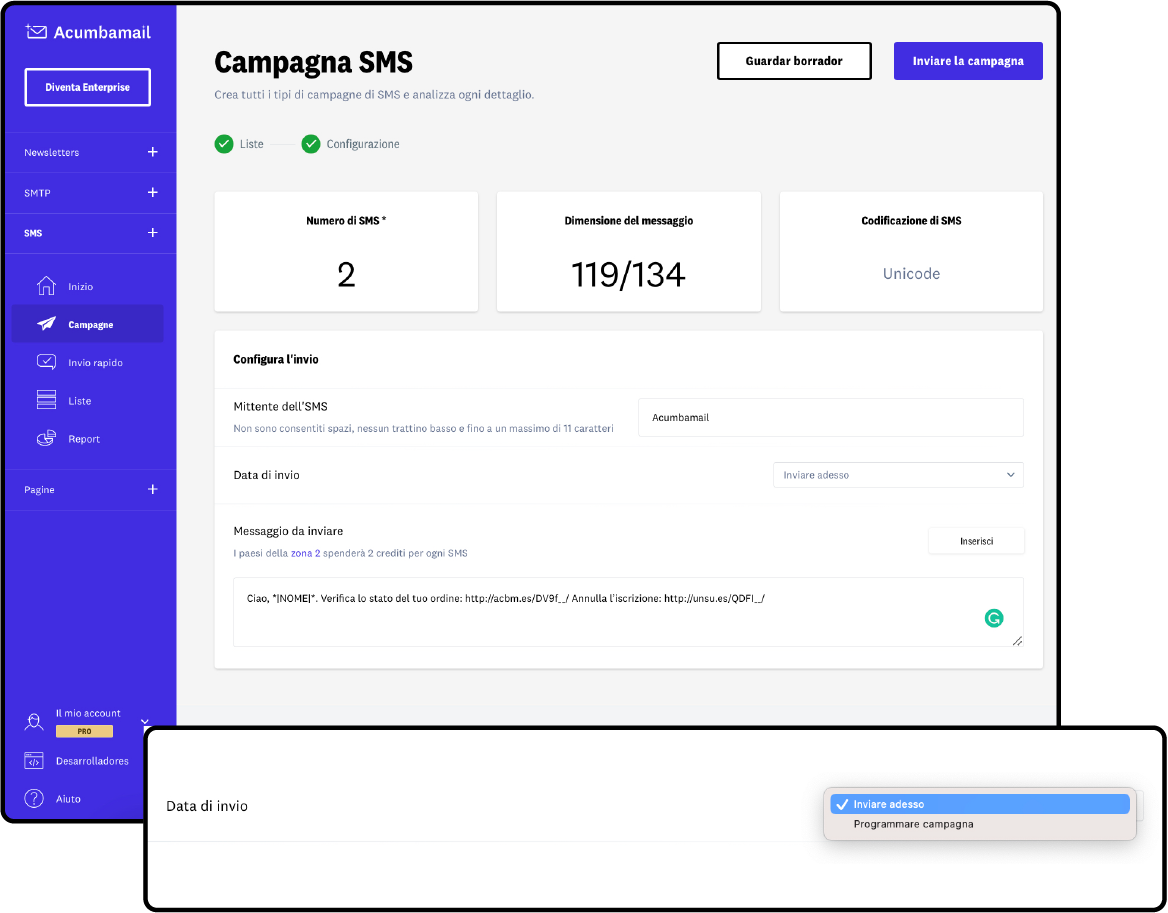
Task: Open the Data di invio dropdown
Action: [897, 474]
